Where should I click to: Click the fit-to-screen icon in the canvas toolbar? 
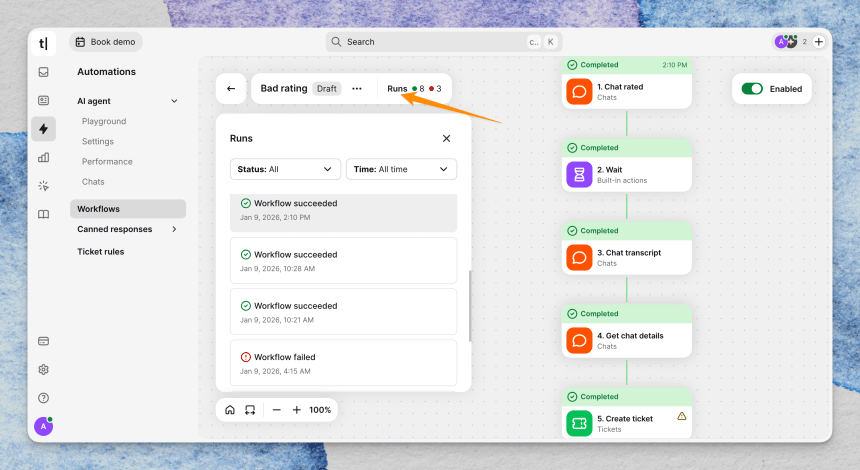click(250, 410)
